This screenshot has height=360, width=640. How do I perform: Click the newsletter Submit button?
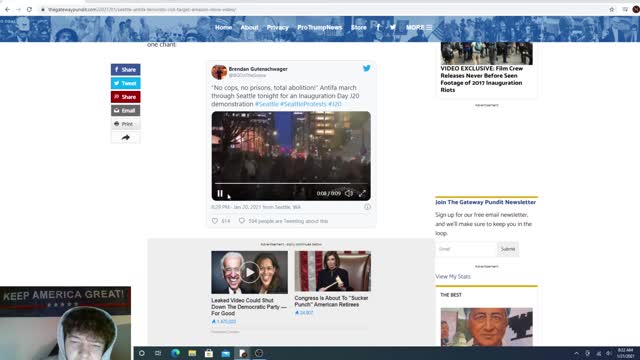click(508, 249)
